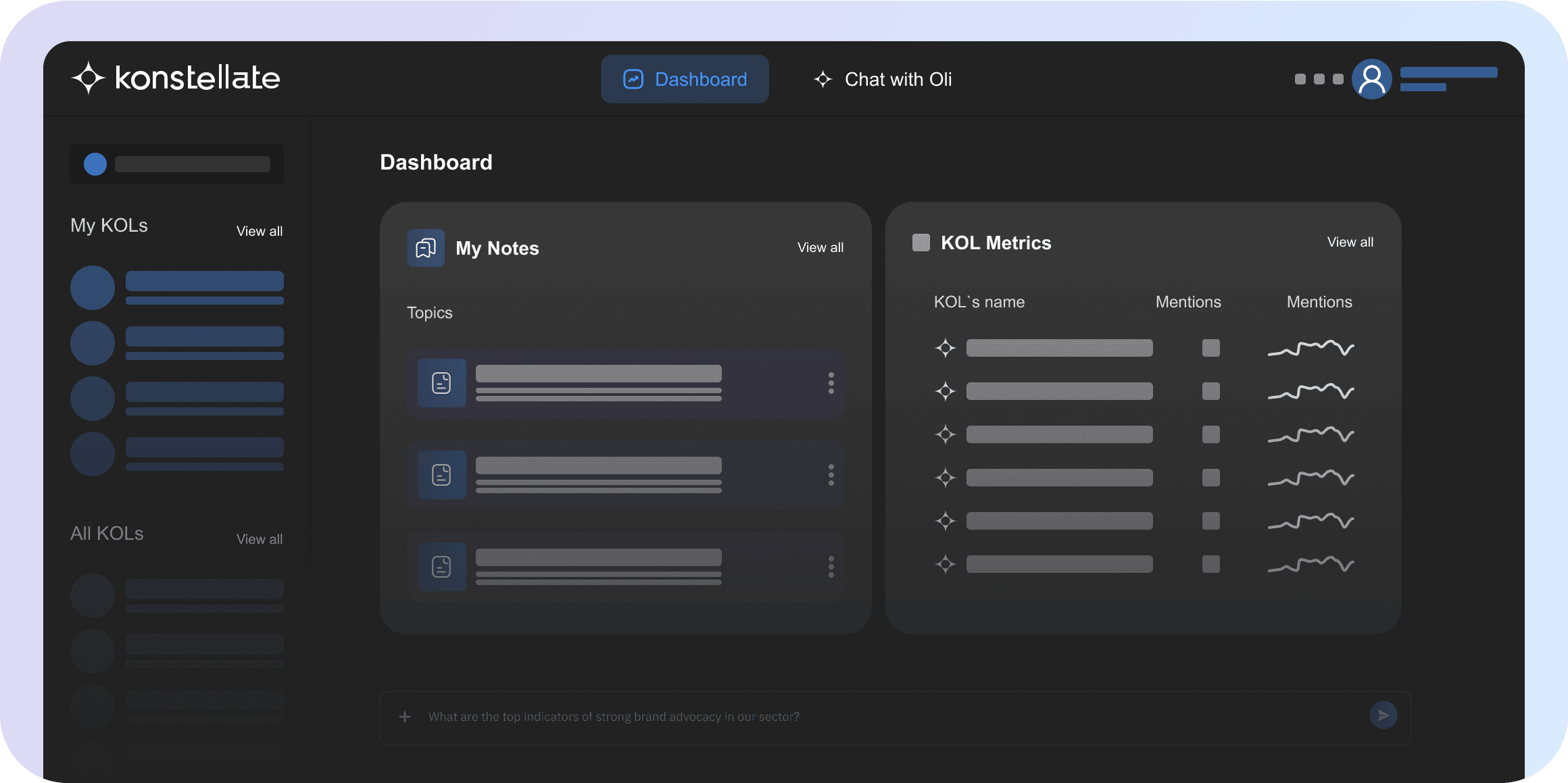Viewport: 1568px width, 783px height.
Task: Open three-dot menu on third note
Action: (x=831, y=567)
